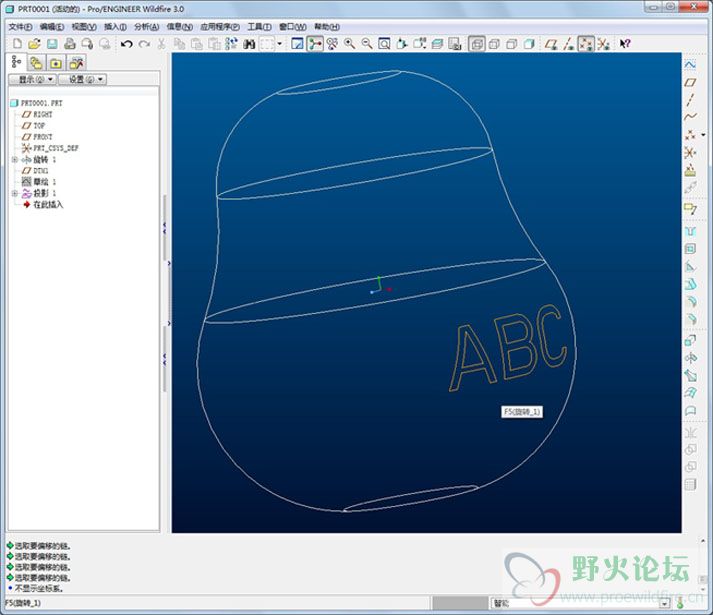Select the Hole tool
Image resolution: width=713 pixels, height=615 pixels.
pos(690,232)
